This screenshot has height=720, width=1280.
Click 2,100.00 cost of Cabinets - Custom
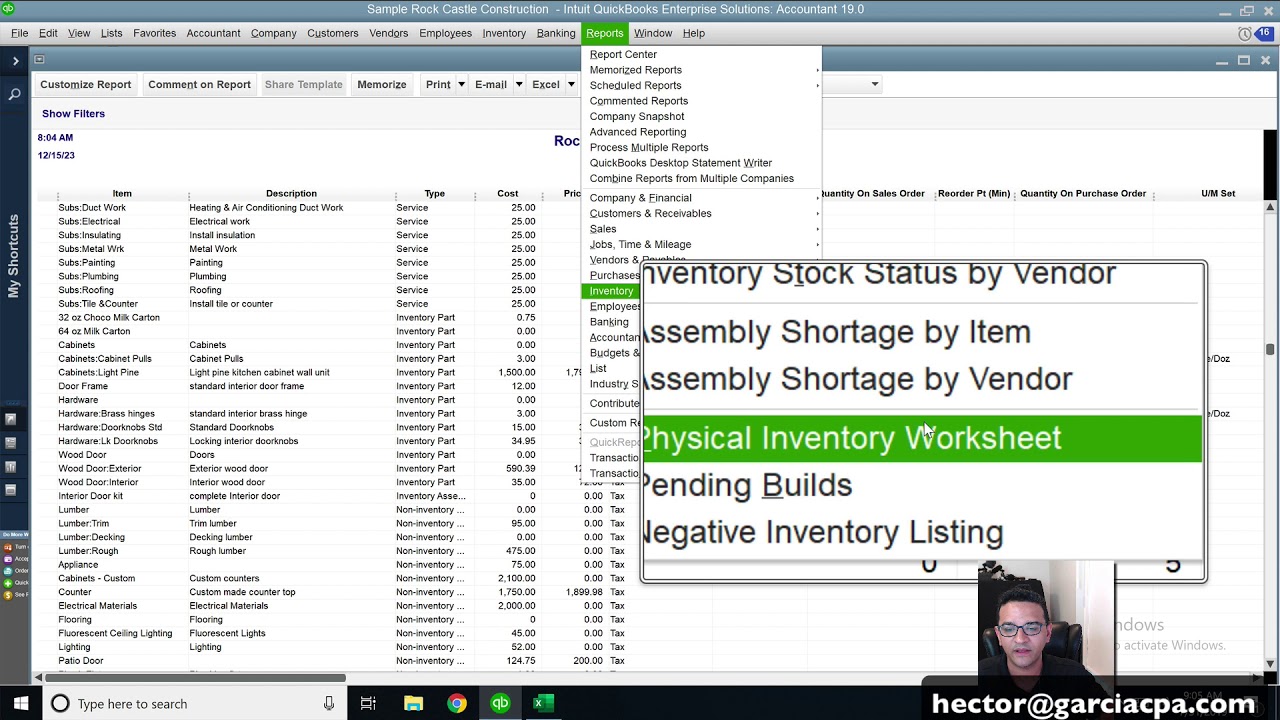[x=516, y=578]
